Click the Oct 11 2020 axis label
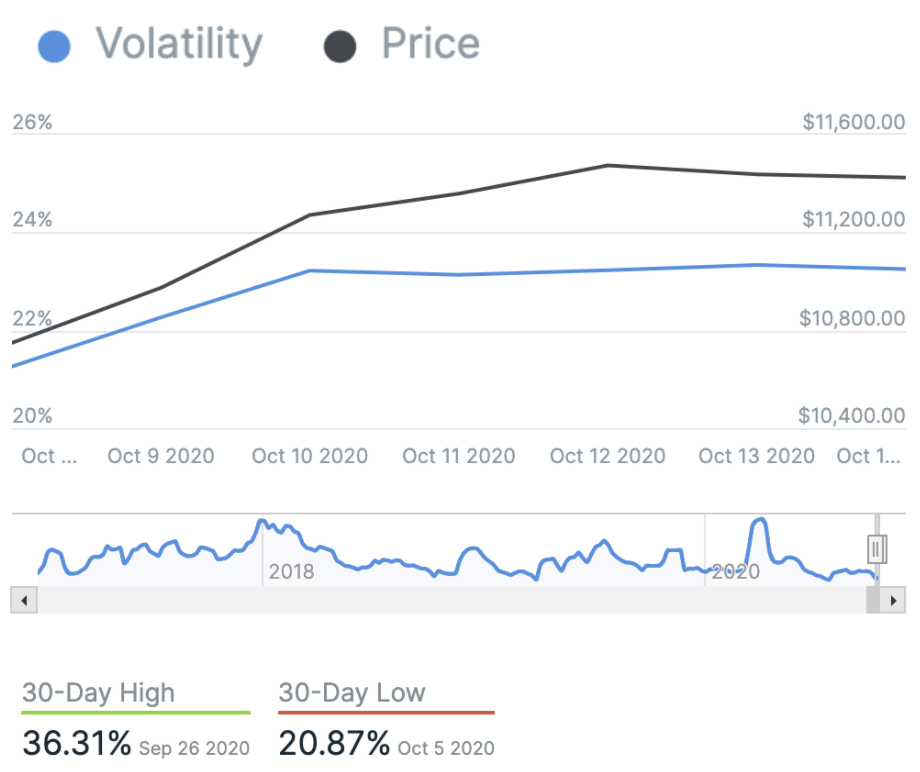This screenshot has height=772, width=920. tap(459, 456)
